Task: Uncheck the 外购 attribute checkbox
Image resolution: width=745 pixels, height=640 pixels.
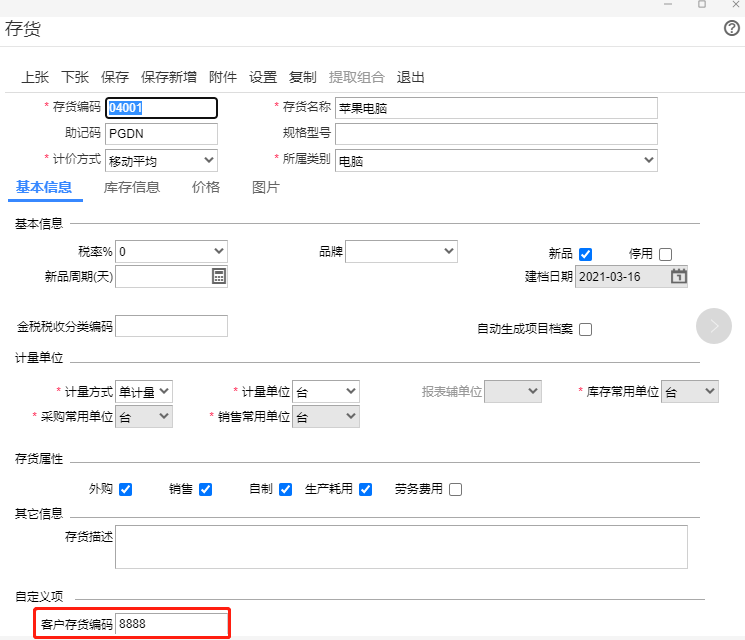Action: click(x=125, y=489)
